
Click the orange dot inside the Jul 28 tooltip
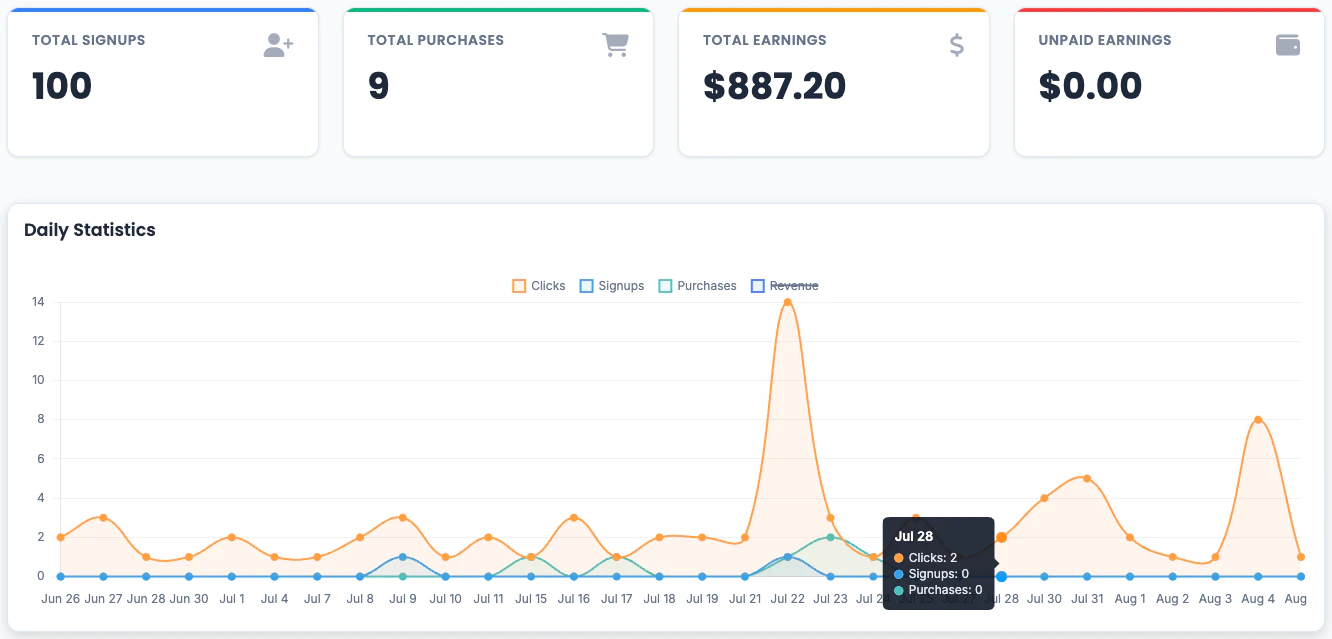[x=897, y=557]
